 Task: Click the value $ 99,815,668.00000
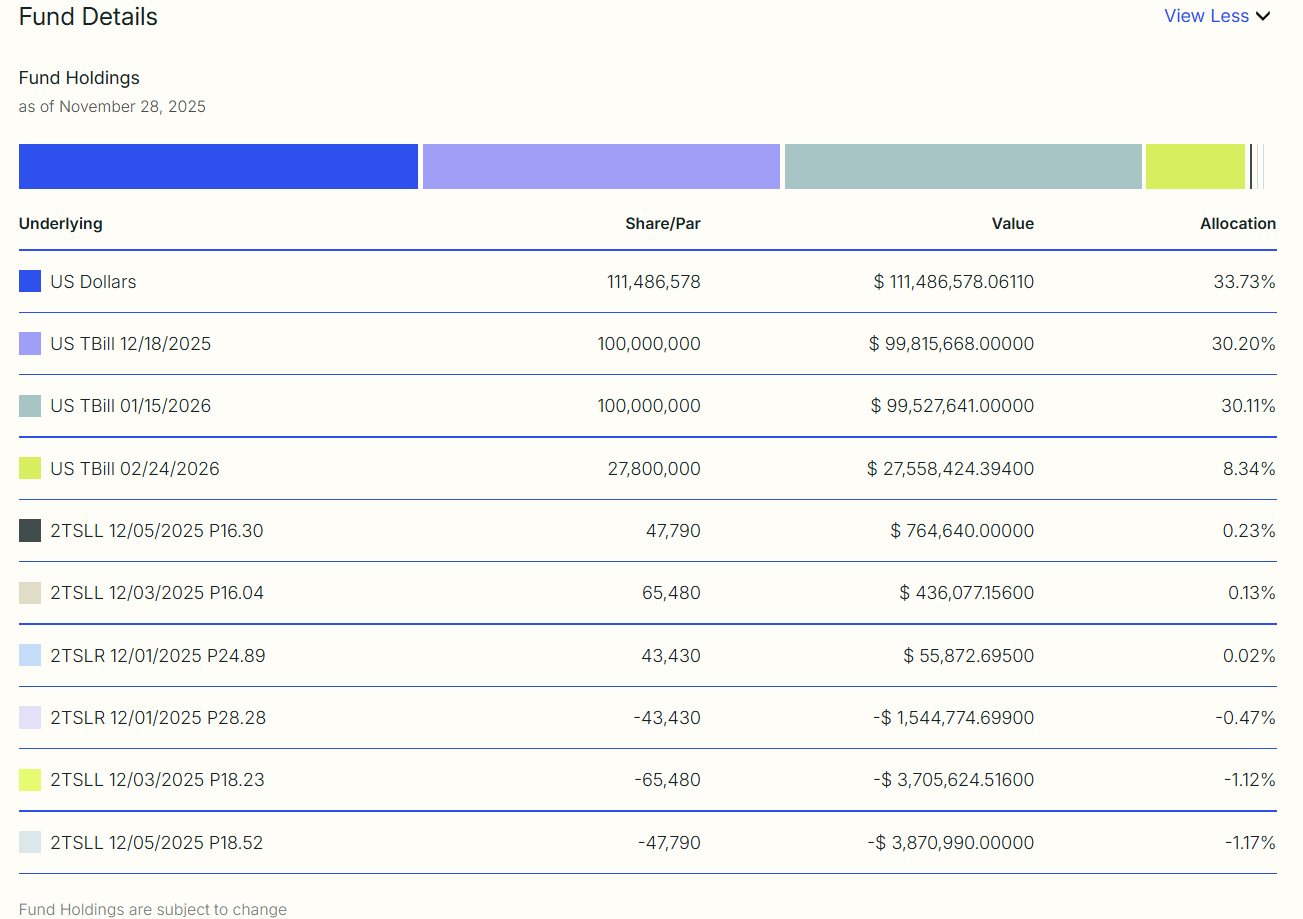(x=952, y=344)
